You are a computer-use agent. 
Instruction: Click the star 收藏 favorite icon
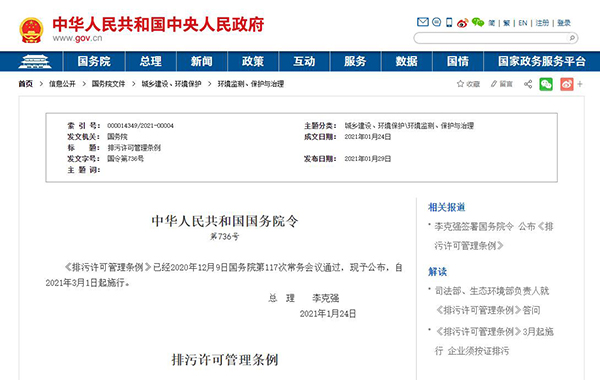(460, 84)
